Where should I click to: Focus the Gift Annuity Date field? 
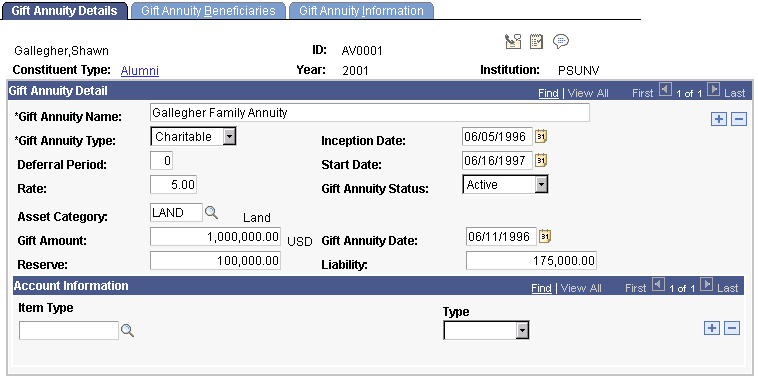point(501,236)
